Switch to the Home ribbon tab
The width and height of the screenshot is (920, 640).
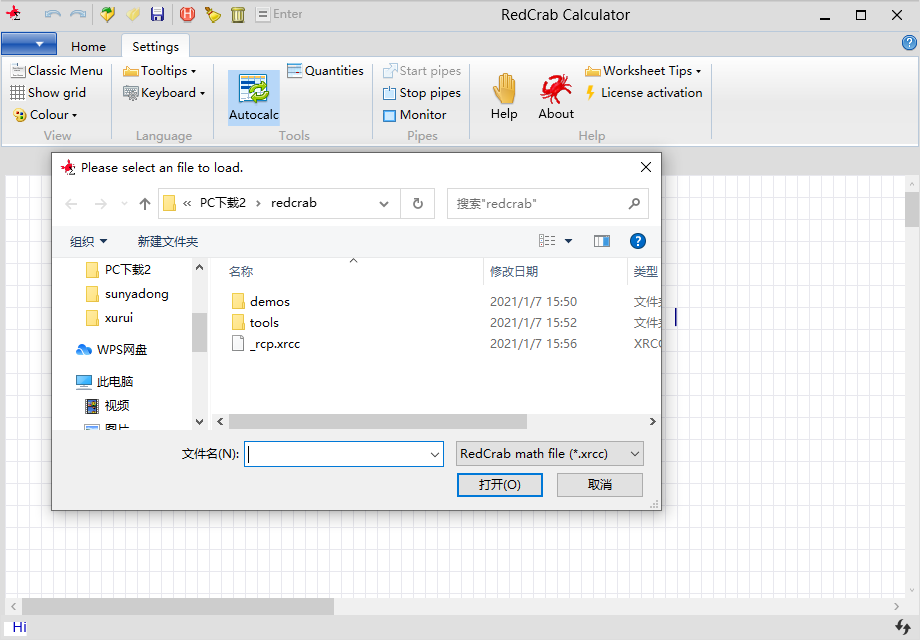88,46
